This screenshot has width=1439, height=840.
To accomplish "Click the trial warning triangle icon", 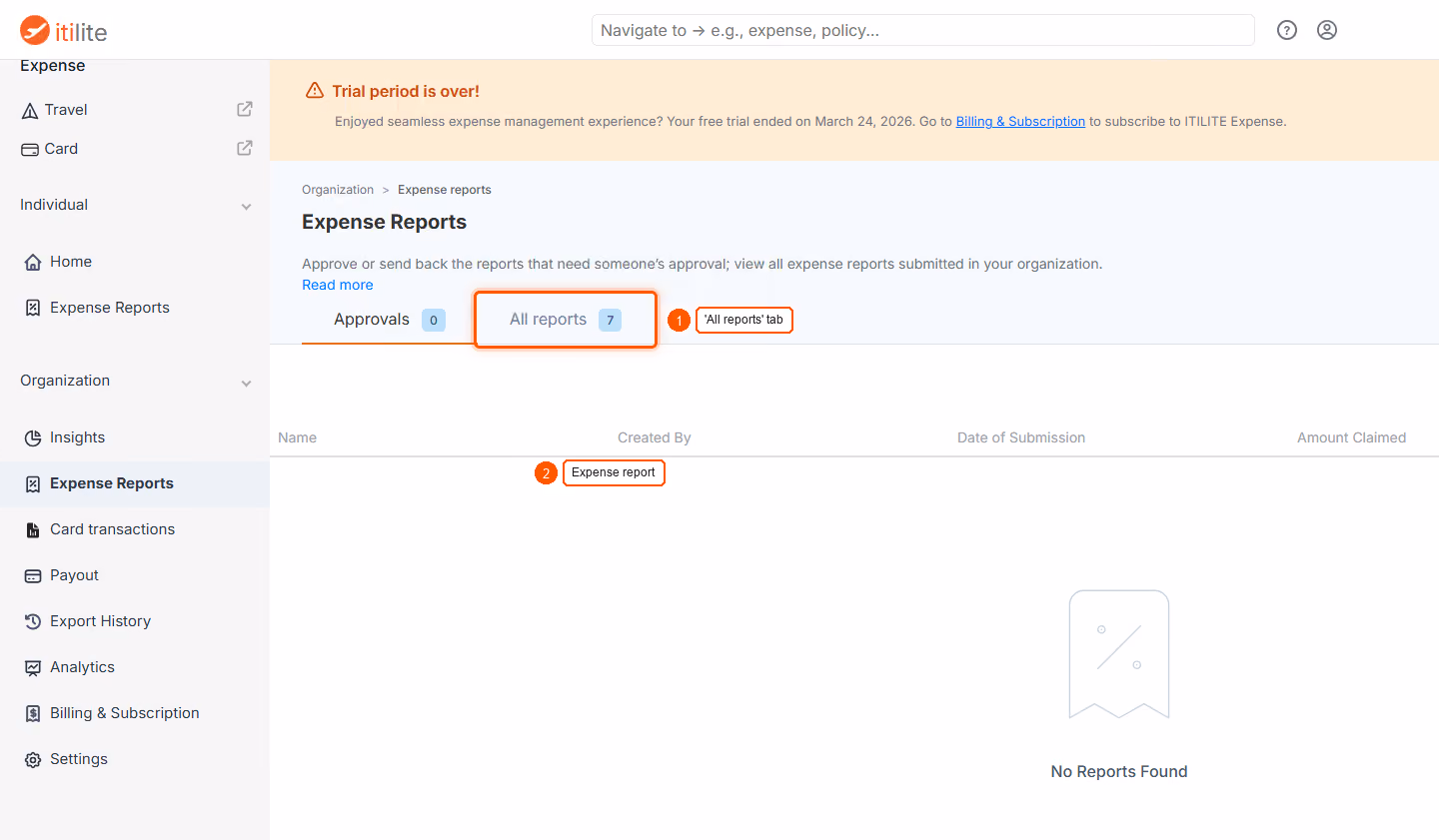I will [x=315, y=90].
